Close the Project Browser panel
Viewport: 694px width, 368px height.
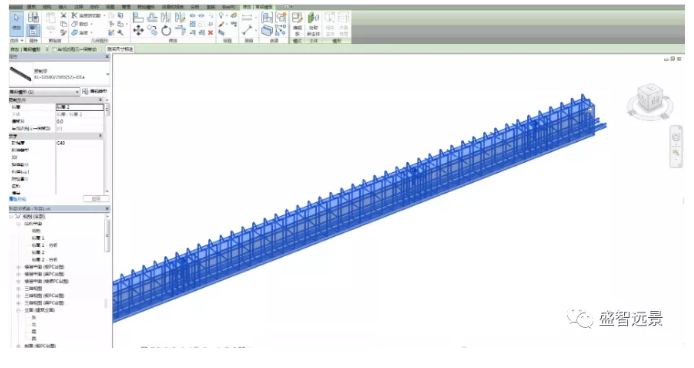point(107,209)
